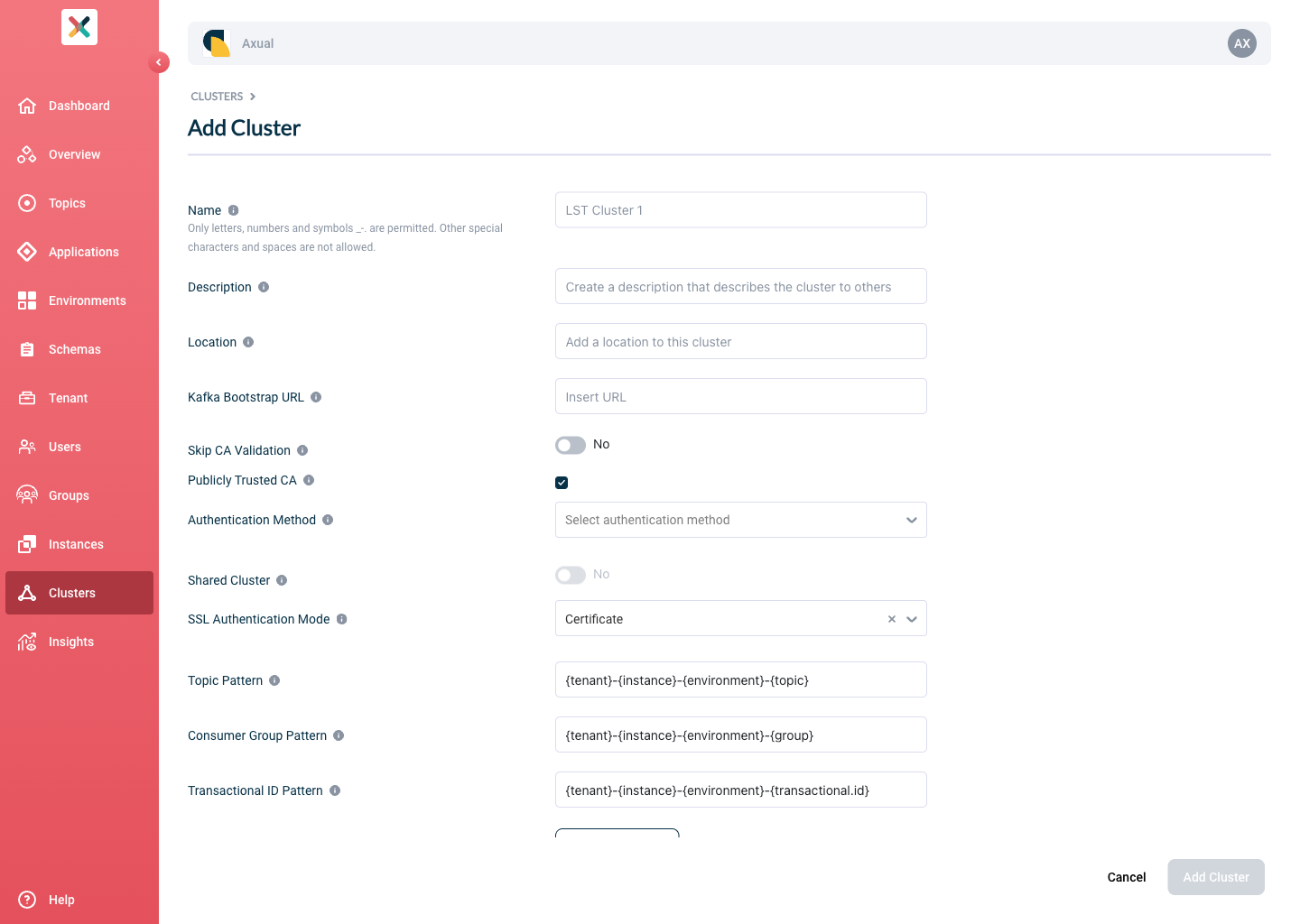
Task: Click the Users icon in sidebar
Action: coord(27,447)
